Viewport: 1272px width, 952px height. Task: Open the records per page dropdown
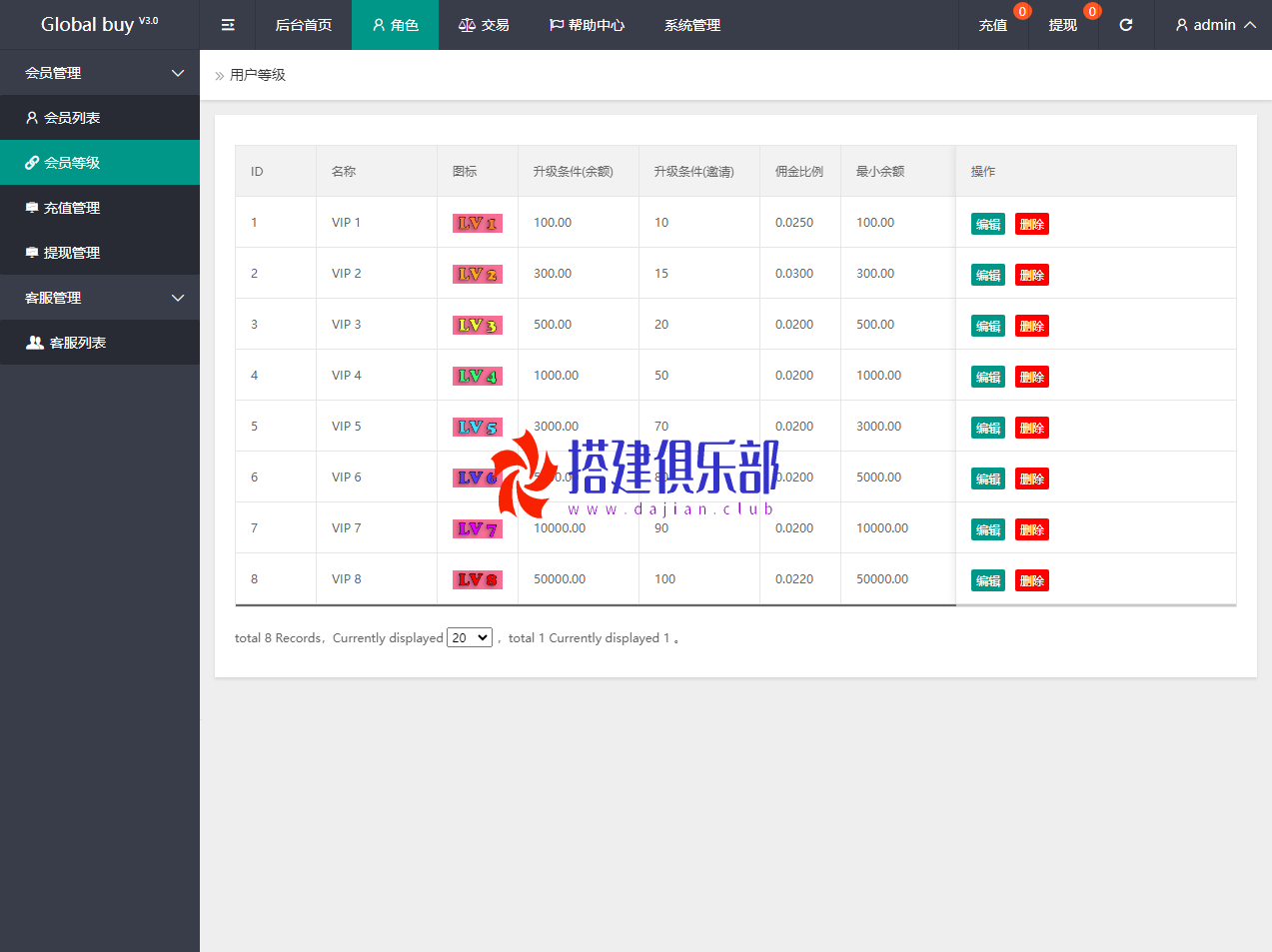470,637
